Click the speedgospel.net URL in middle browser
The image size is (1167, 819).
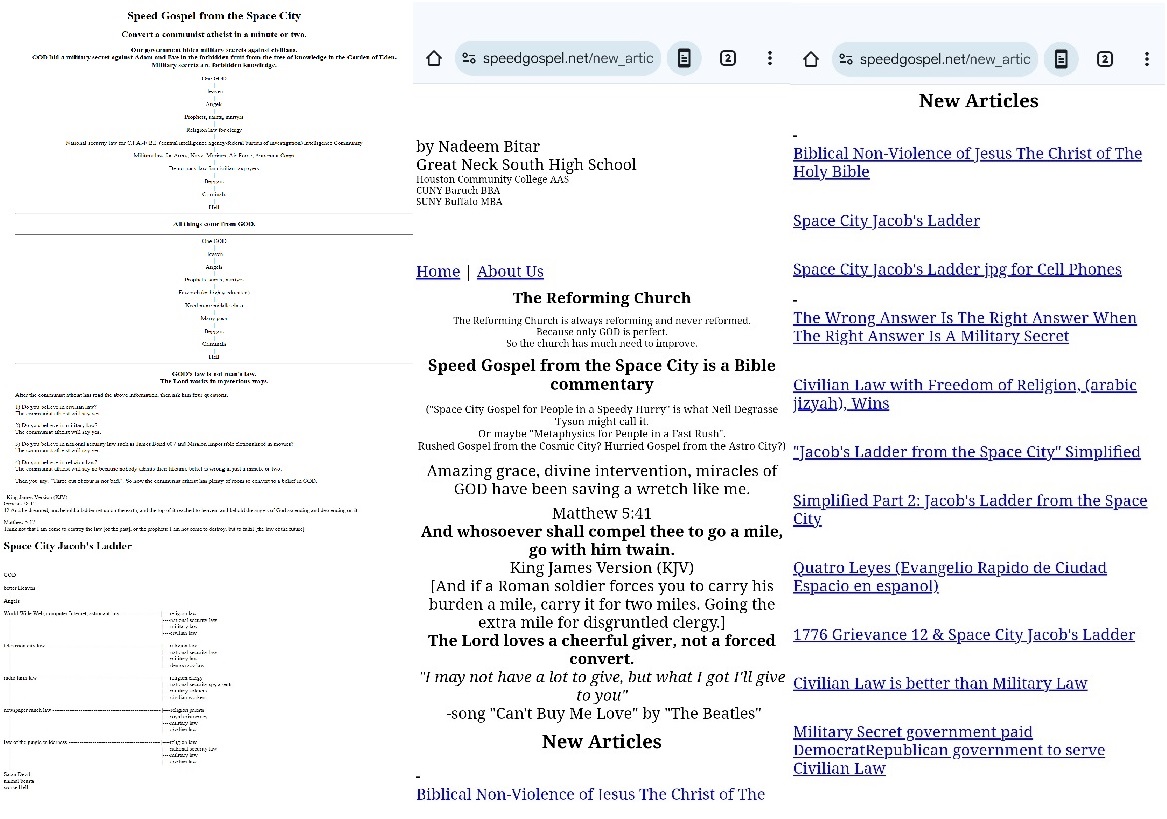pos(567,59)
